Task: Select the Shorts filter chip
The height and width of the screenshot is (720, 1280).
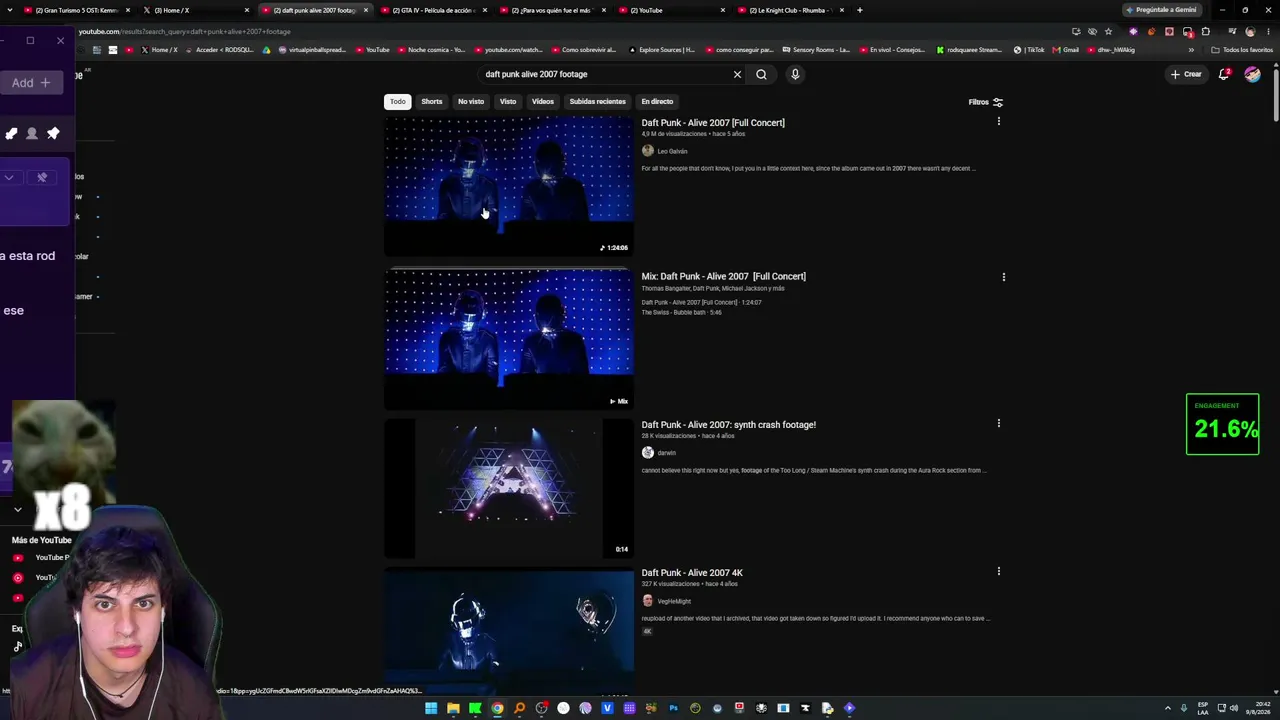Action: pos(432,101)
